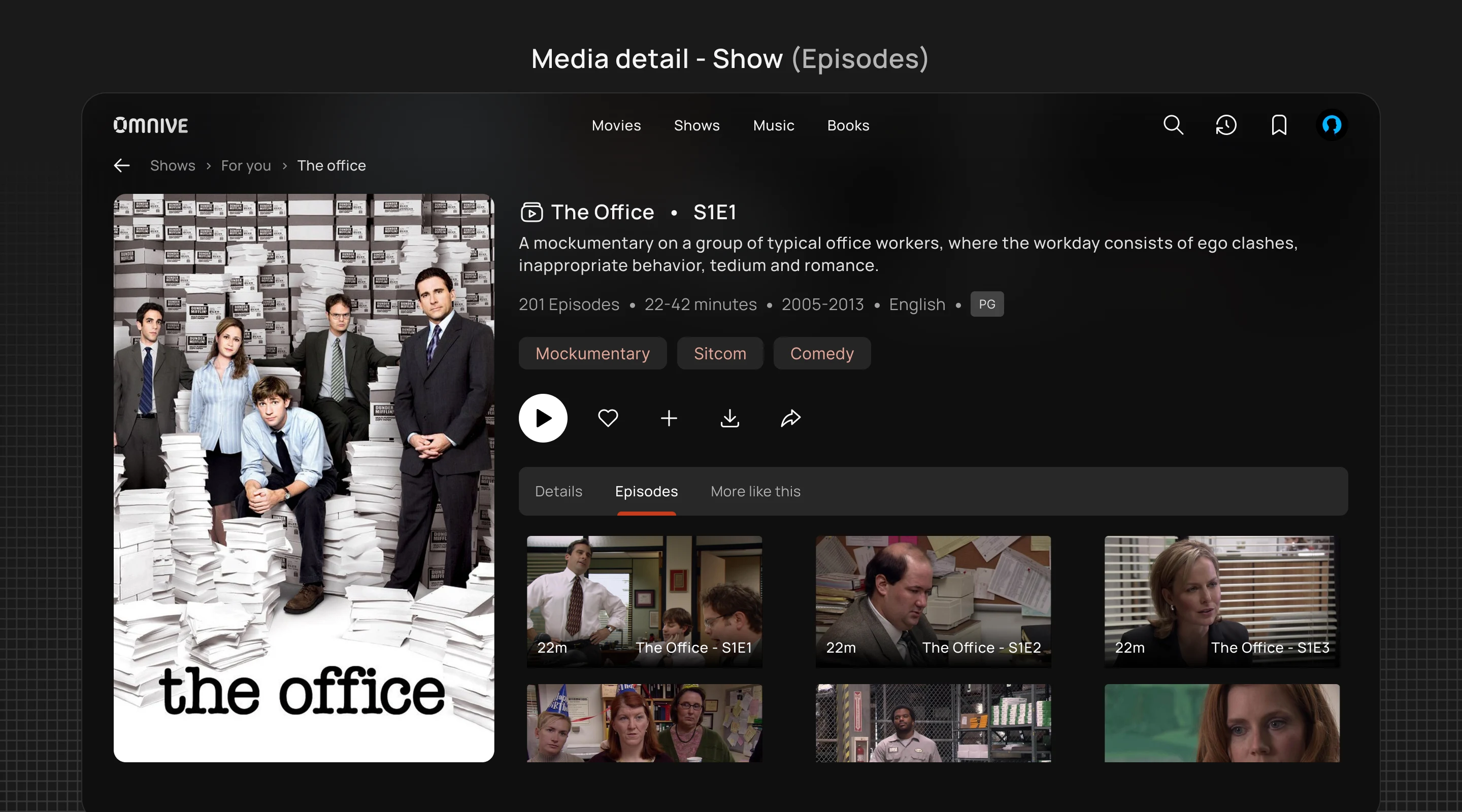Screen dimensions: 1462x812
Task: Select the Episodes tab
Action: [x=646, y=491]
